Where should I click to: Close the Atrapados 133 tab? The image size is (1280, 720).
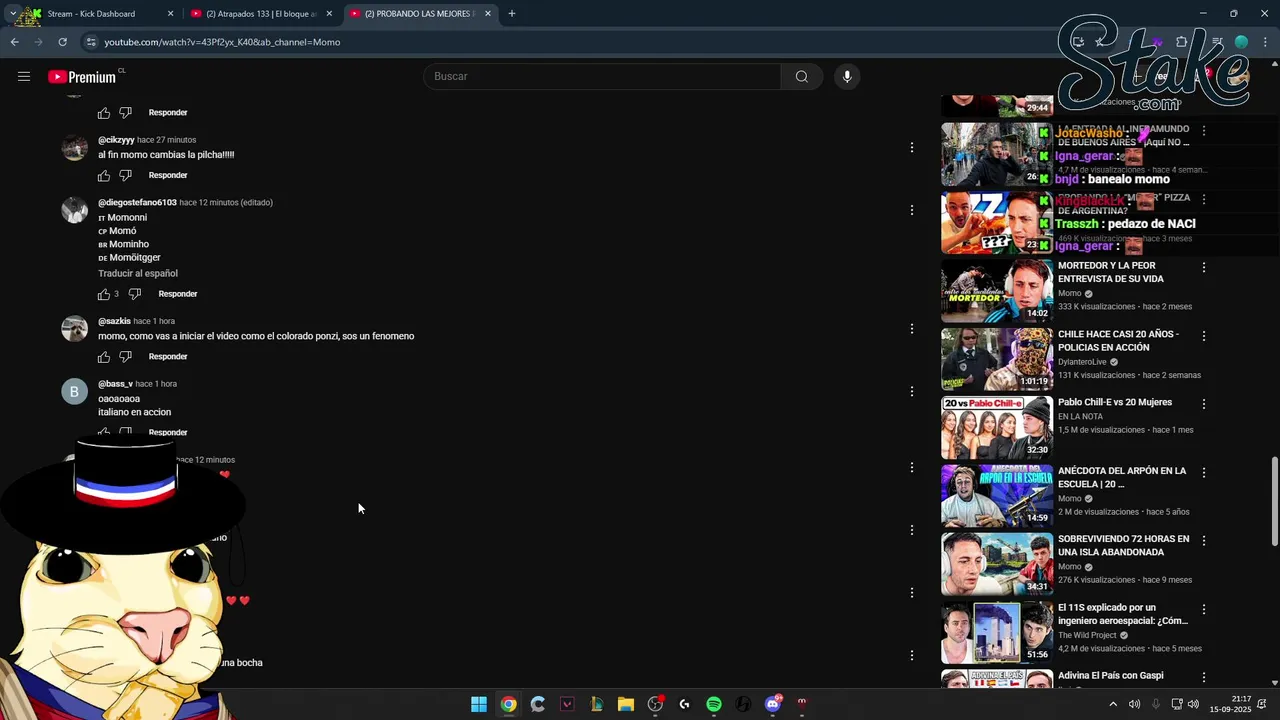point(329,14)
